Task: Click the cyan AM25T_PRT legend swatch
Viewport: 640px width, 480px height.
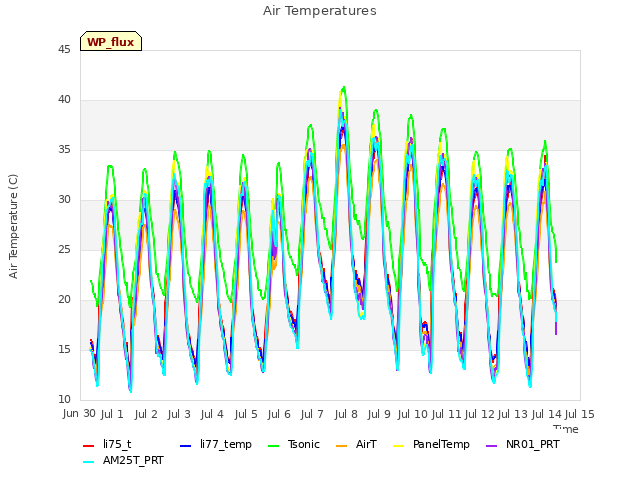Action: click(89, 462)
